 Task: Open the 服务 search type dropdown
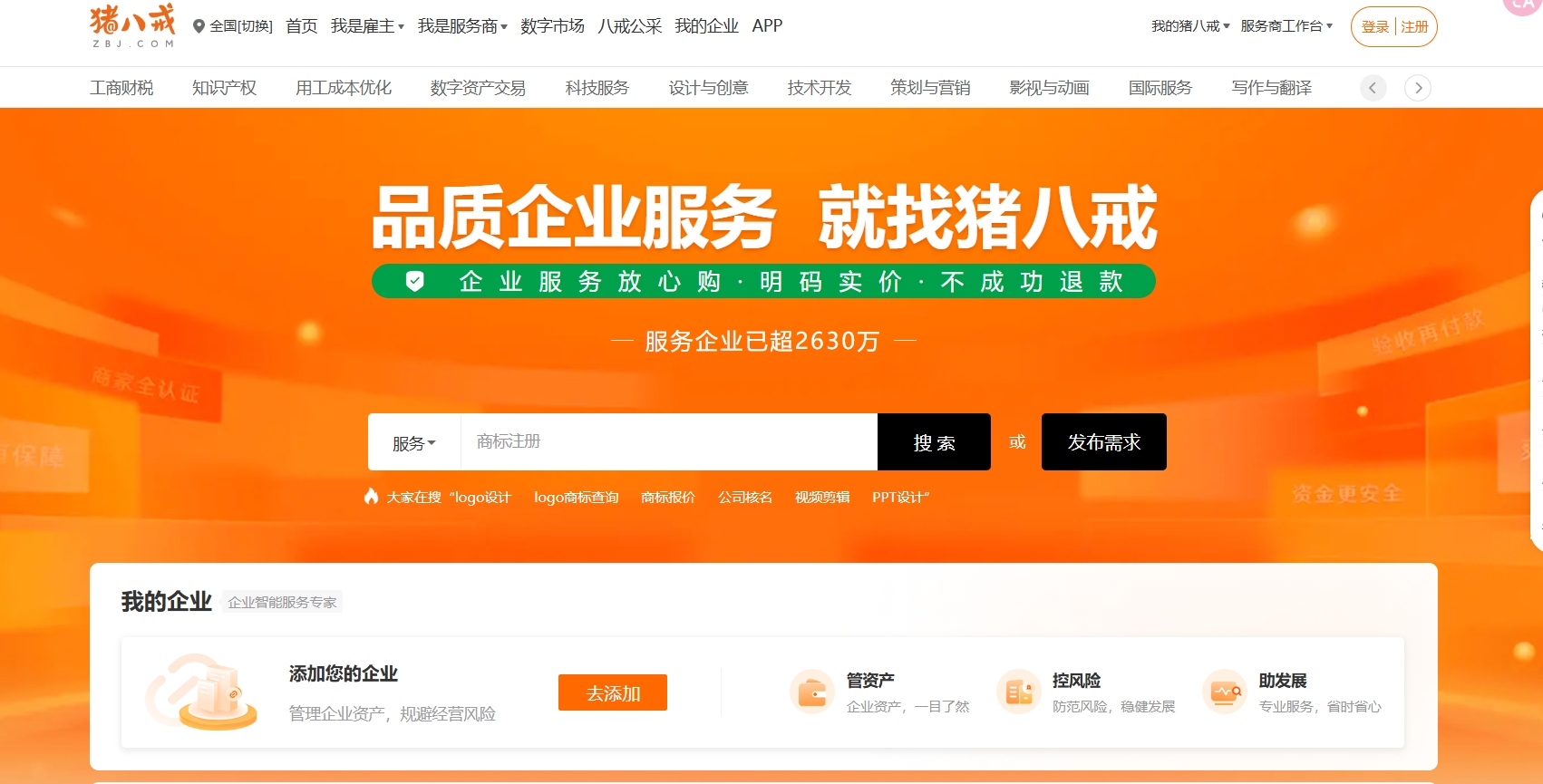click(x=414, y=443)
